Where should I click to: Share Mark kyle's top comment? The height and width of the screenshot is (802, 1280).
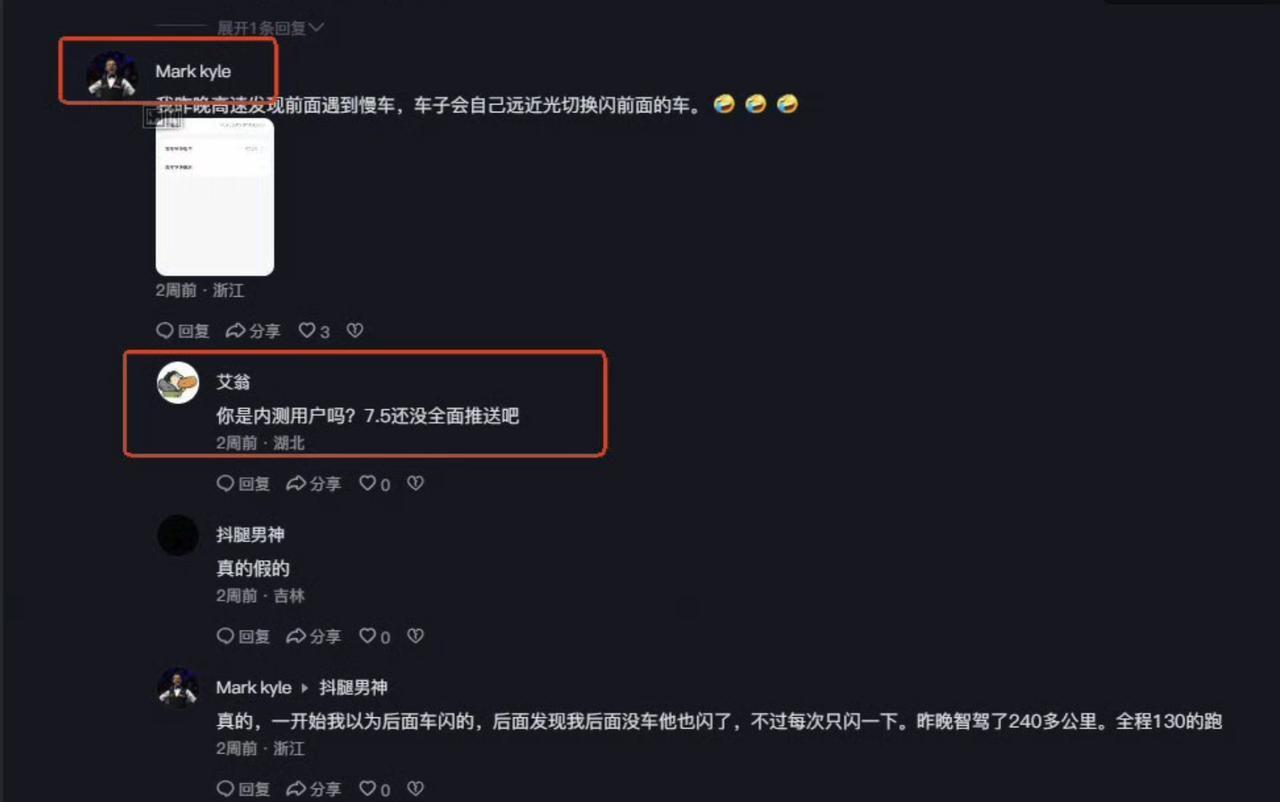tap(253, 331)
